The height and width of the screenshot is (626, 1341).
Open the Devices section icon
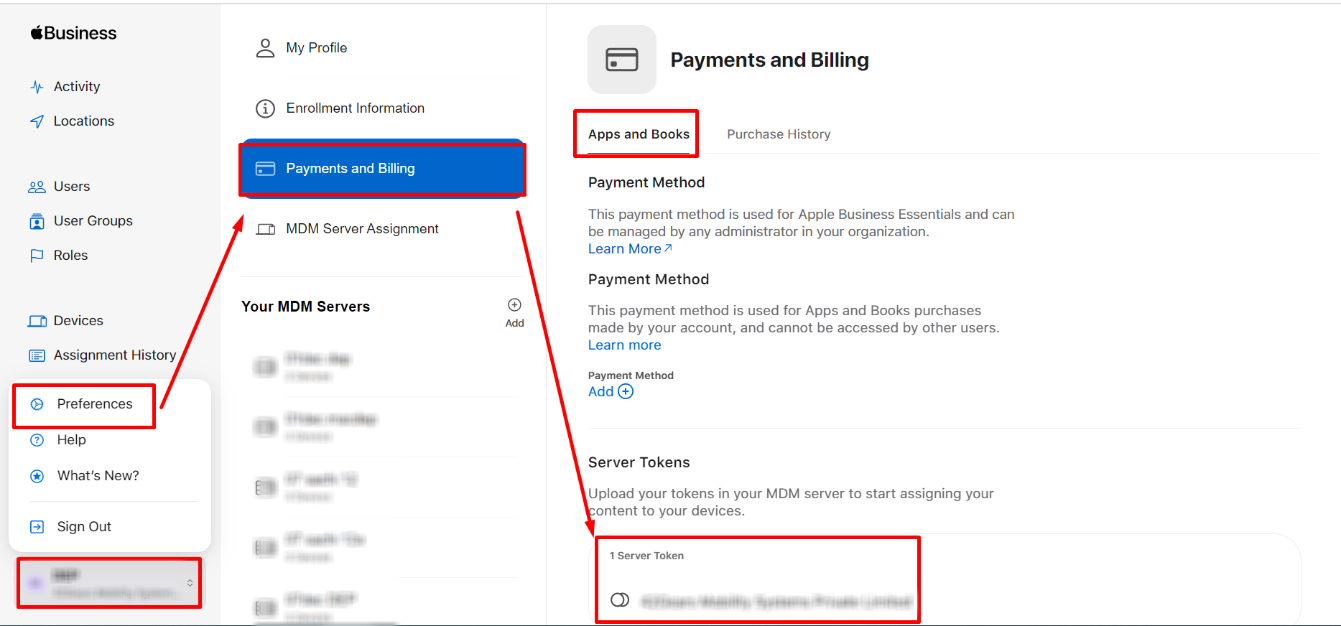click(x=35, y=320)
